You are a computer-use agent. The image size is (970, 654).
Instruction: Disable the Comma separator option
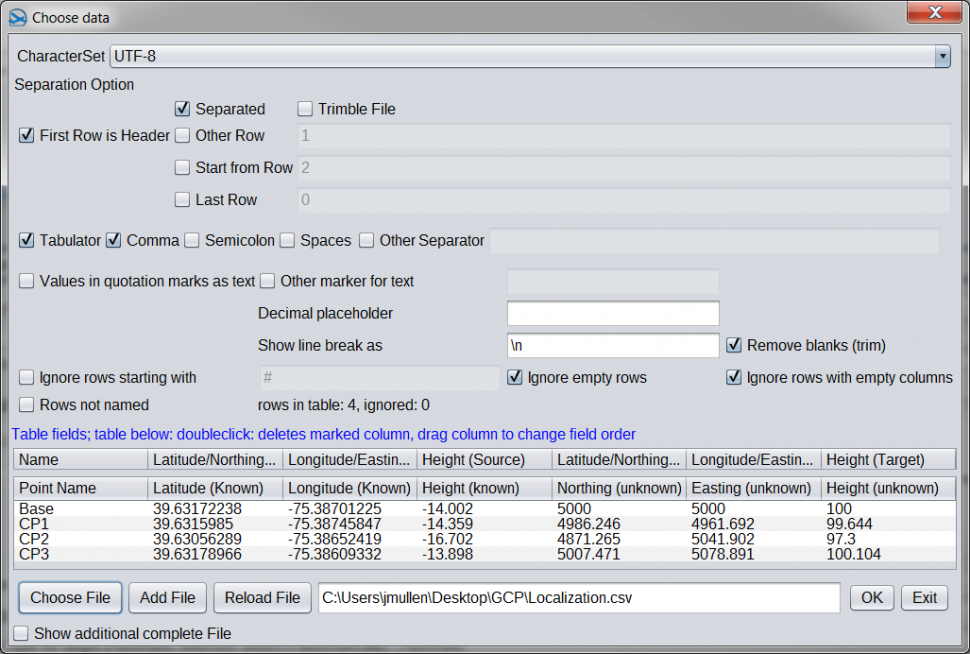115,241
